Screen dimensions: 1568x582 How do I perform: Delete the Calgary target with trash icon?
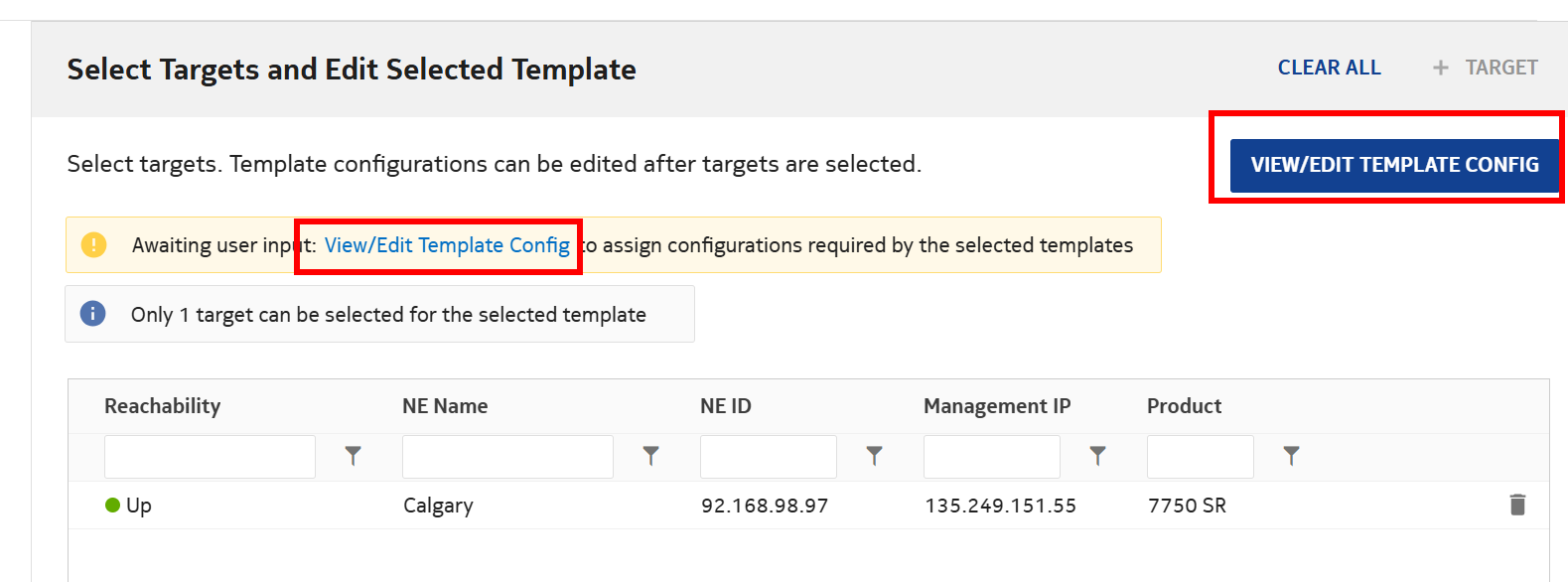pyautogui.click(x=1517, y=505)
